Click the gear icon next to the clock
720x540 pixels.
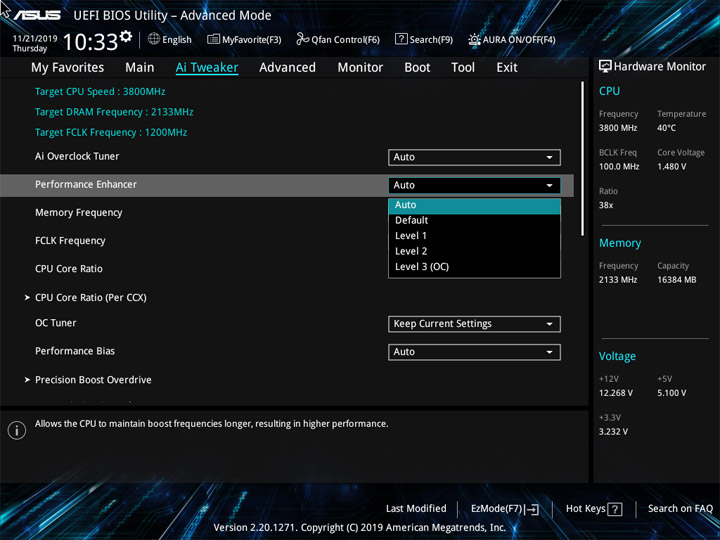coord(126,36)
